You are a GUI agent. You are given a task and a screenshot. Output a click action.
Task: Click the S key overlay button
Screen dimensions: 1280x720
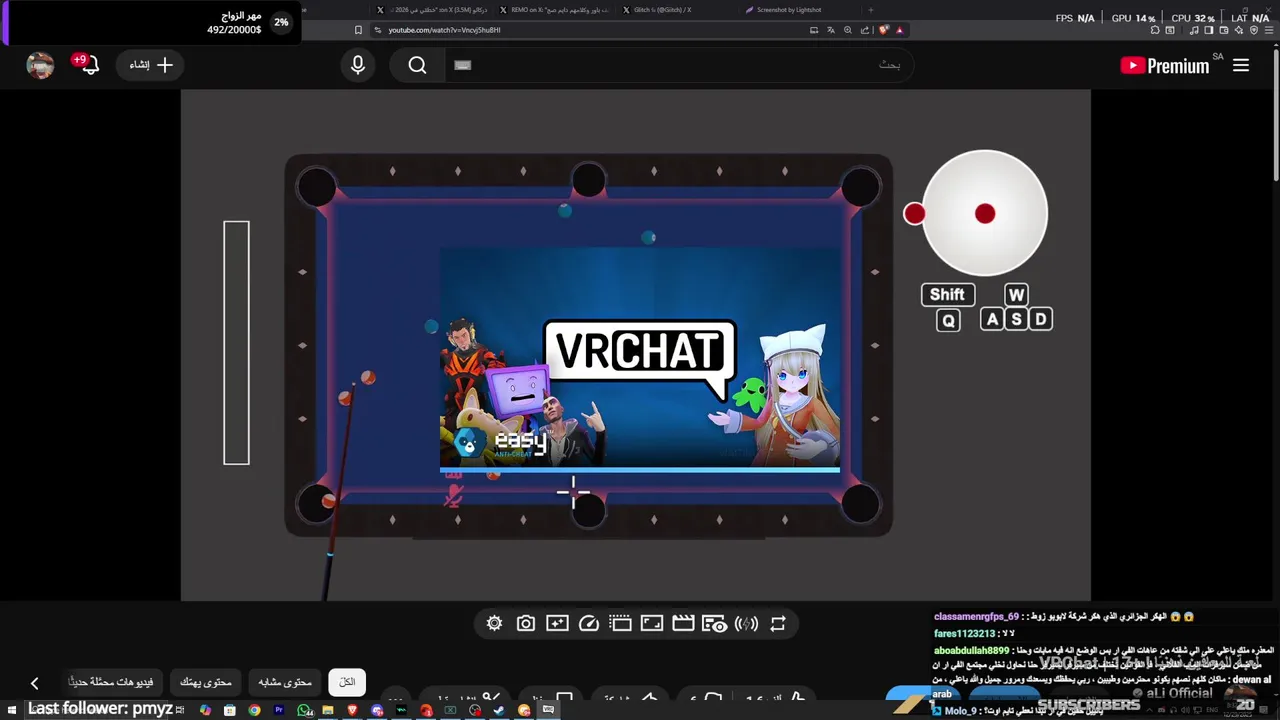point(1016,319)
